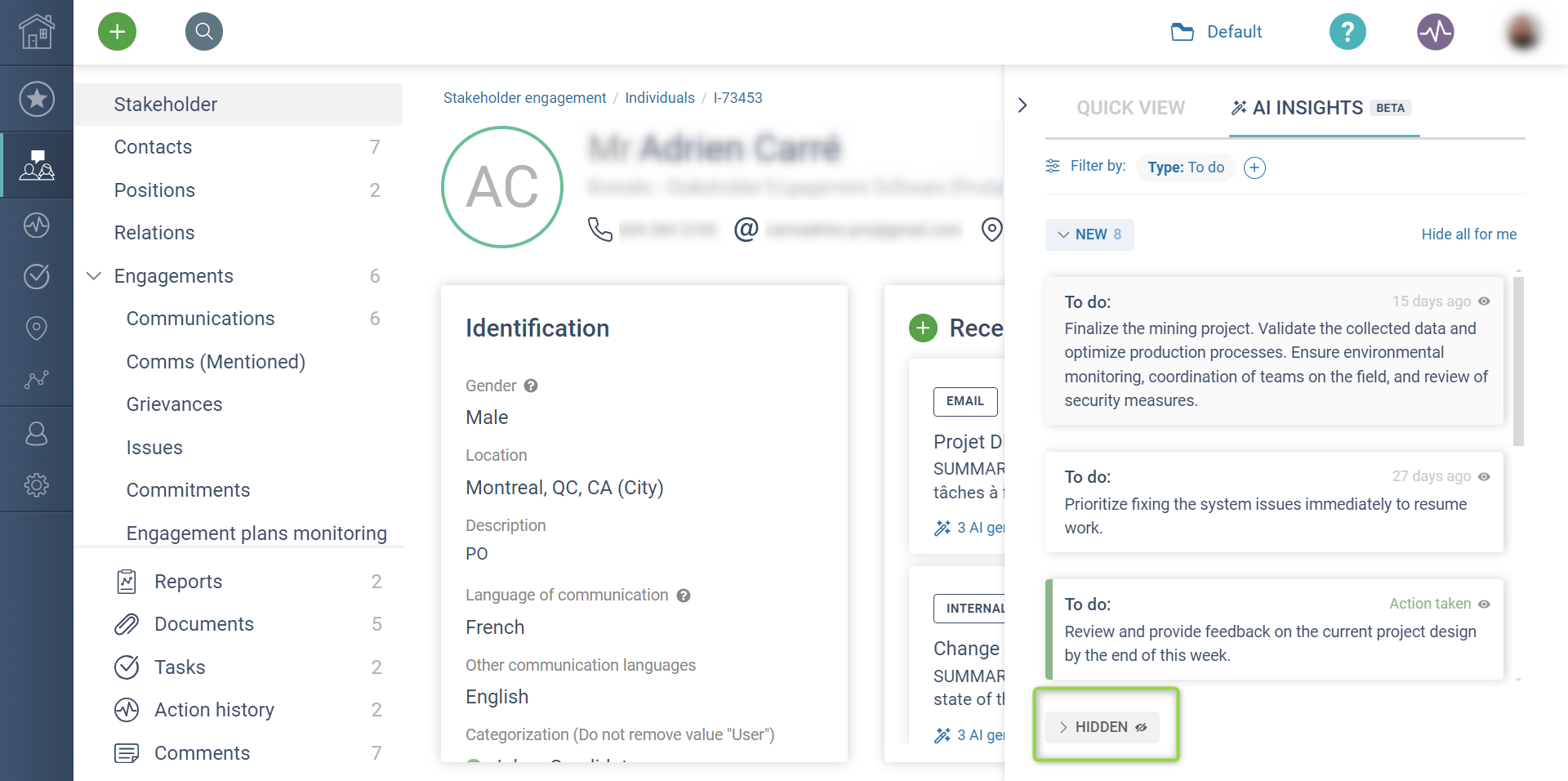1568x781 pixels.
Task: Toggle eye icon on 27 days ago to-do
Action: pyautogui.click(x=1484, y=476)
